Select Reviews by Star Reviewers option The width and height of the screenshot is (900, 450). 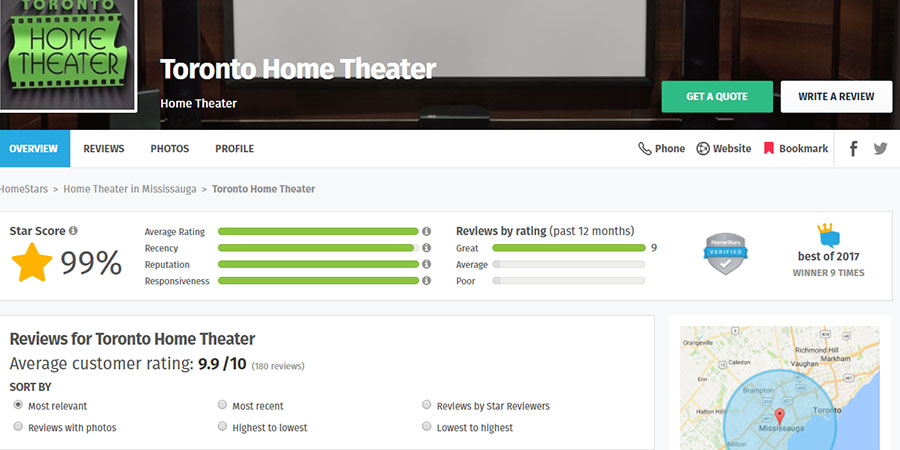click(427, 406)
